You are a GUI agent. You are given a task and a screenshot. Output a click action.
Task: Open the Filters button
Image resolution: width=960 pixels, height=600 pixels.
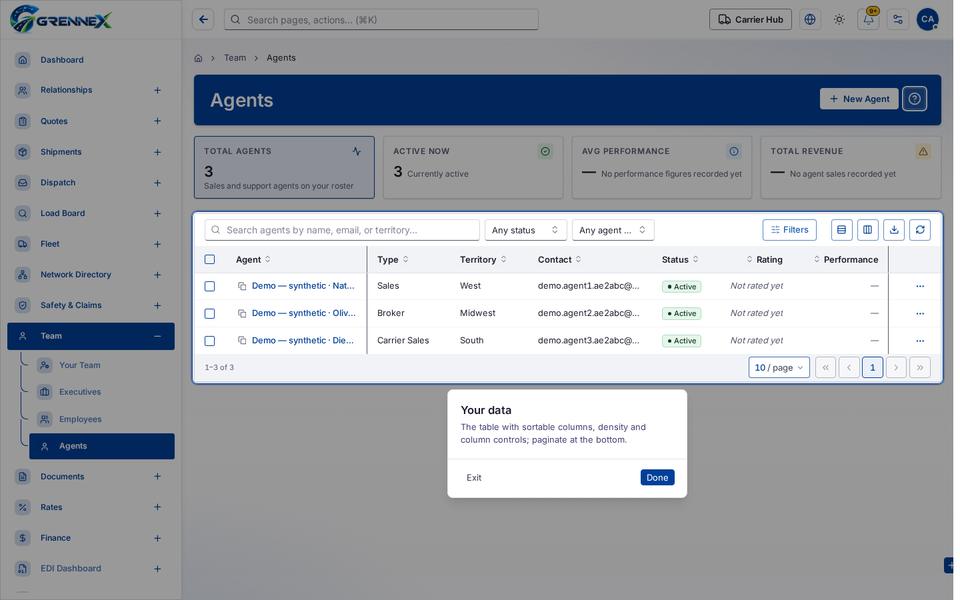tap(789, 230)
